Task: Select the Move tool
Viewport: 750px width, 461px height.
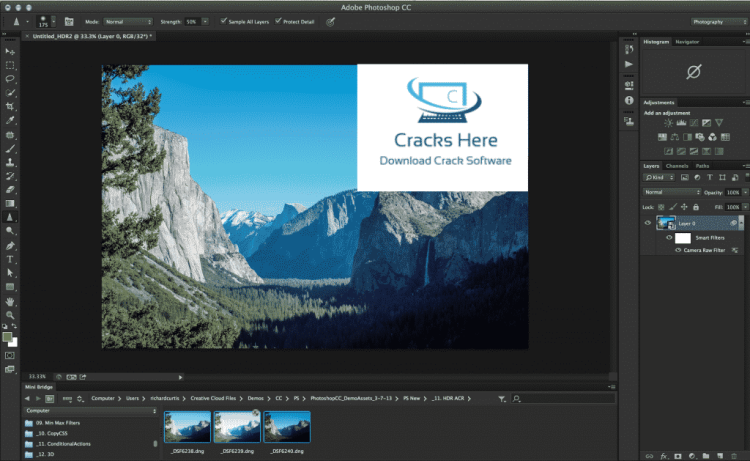Action: tap(10, 51)
